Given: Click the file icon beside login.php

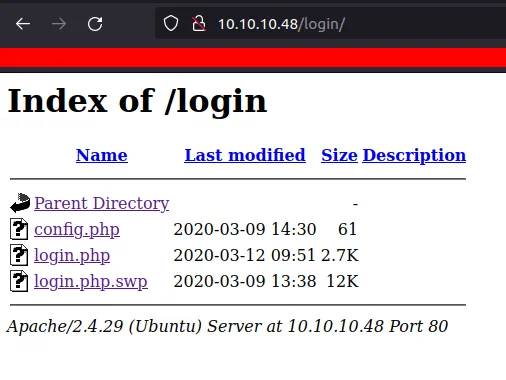Looking at the screenshot, I should coord(19,255).
